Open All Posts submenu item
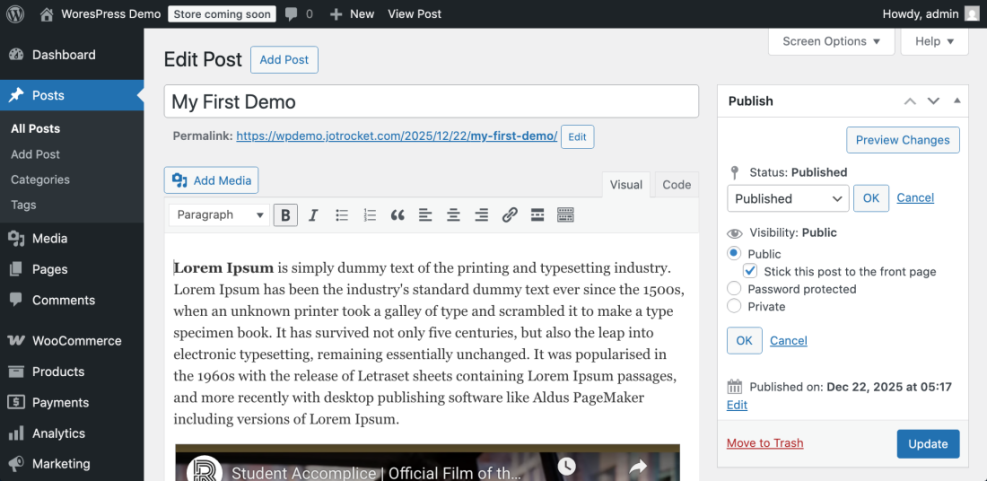 coord(35,128)
